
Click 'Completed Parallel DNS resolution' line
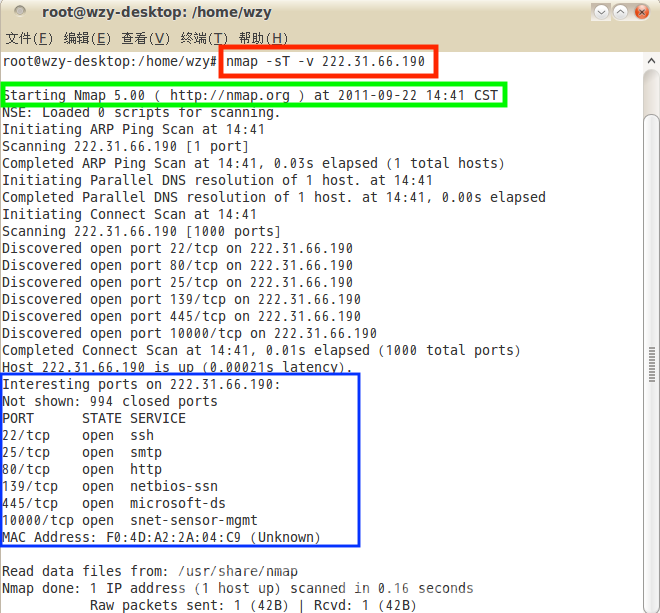pos(274,197)
